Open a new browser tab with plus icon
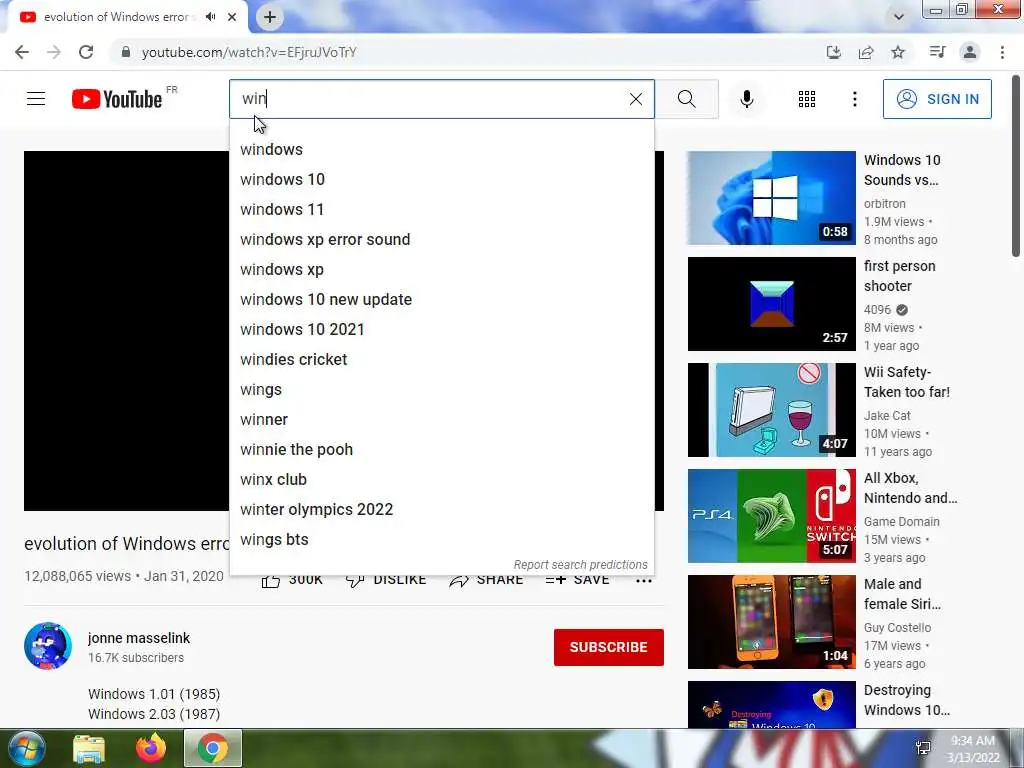This screenshot has height=768, width=1024. [270, 17]
